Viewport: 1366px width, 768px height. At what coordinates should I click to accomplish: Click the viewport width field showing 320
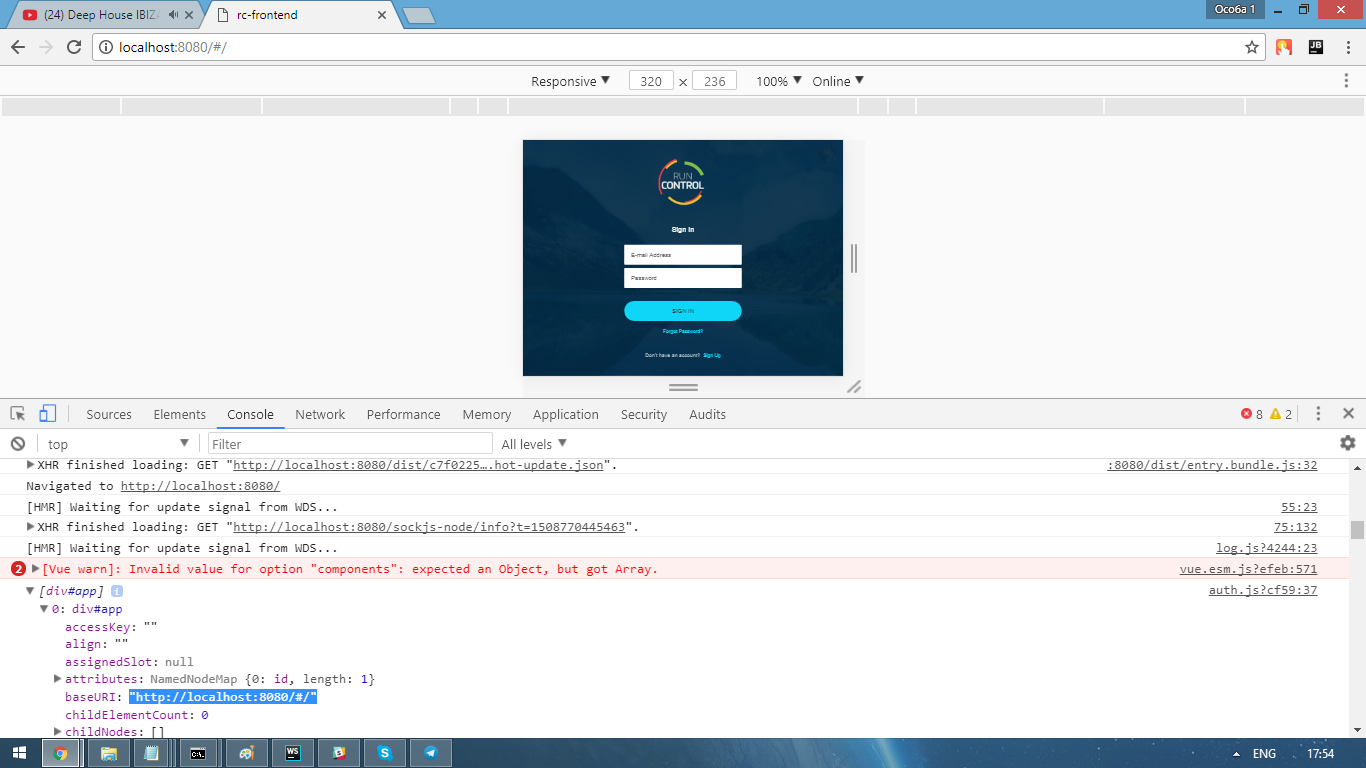pos(651,81)
